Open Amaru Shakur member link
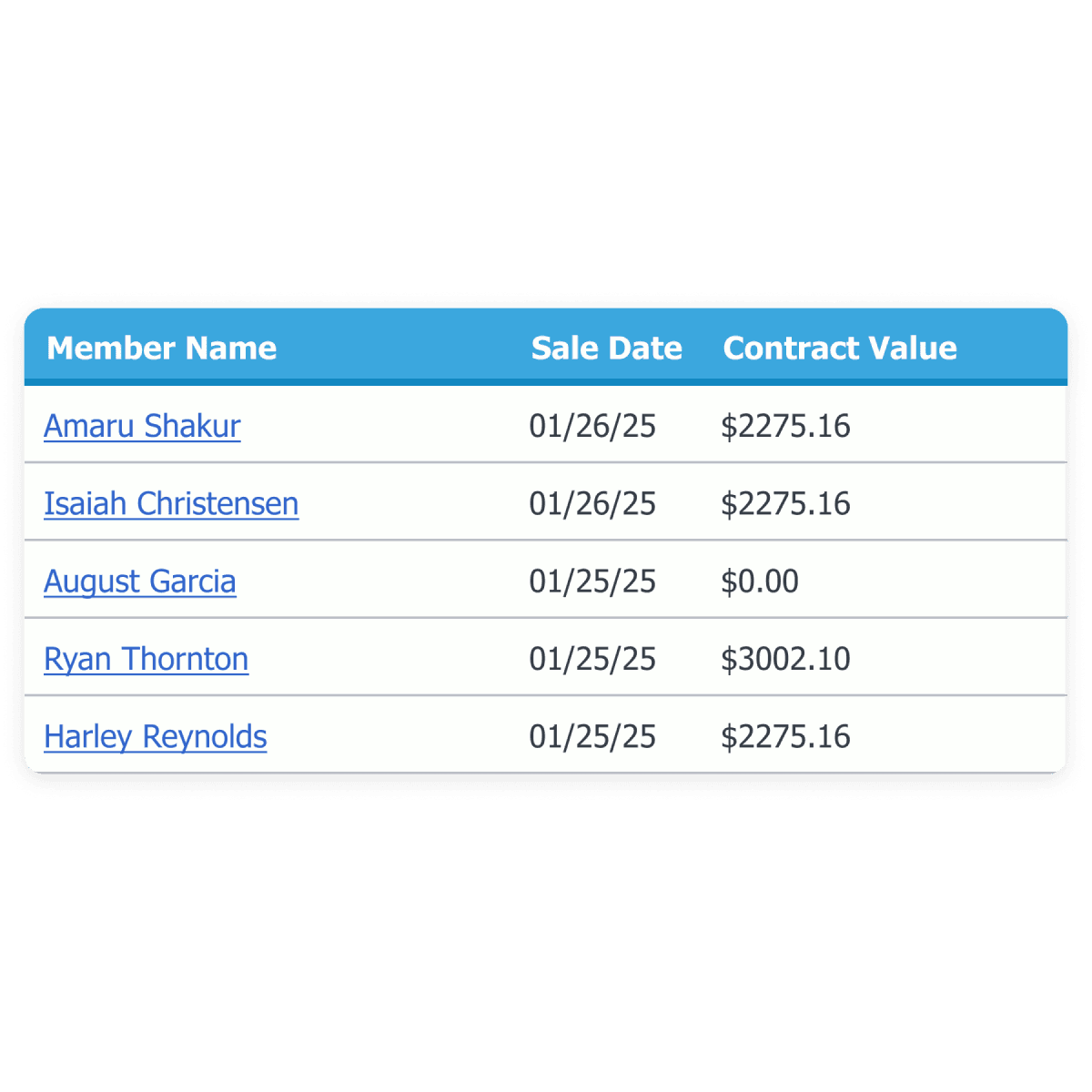The width and height of the screenshot is (1092, 1092). click(x=142, y=426)
